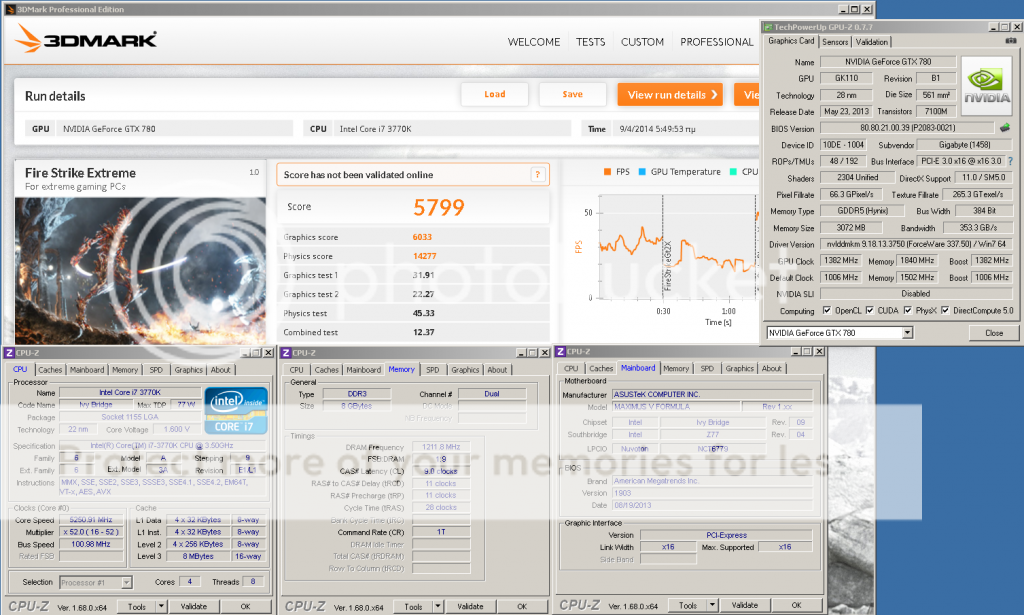Click the Intel Core i7 badge in CPU-Z
This screenshot has height=615, width=1024.
click(235, 410)
